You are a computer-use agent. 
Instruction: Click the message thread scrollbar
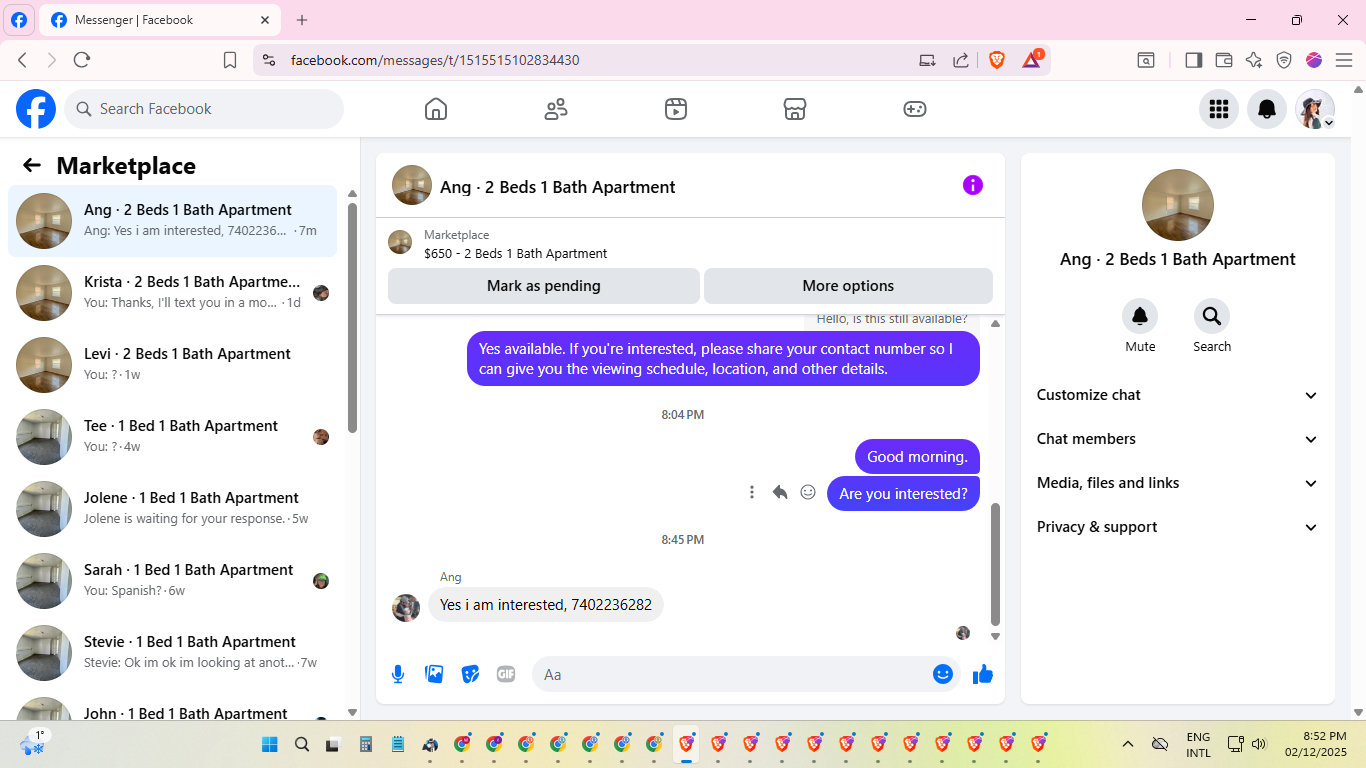995,564
